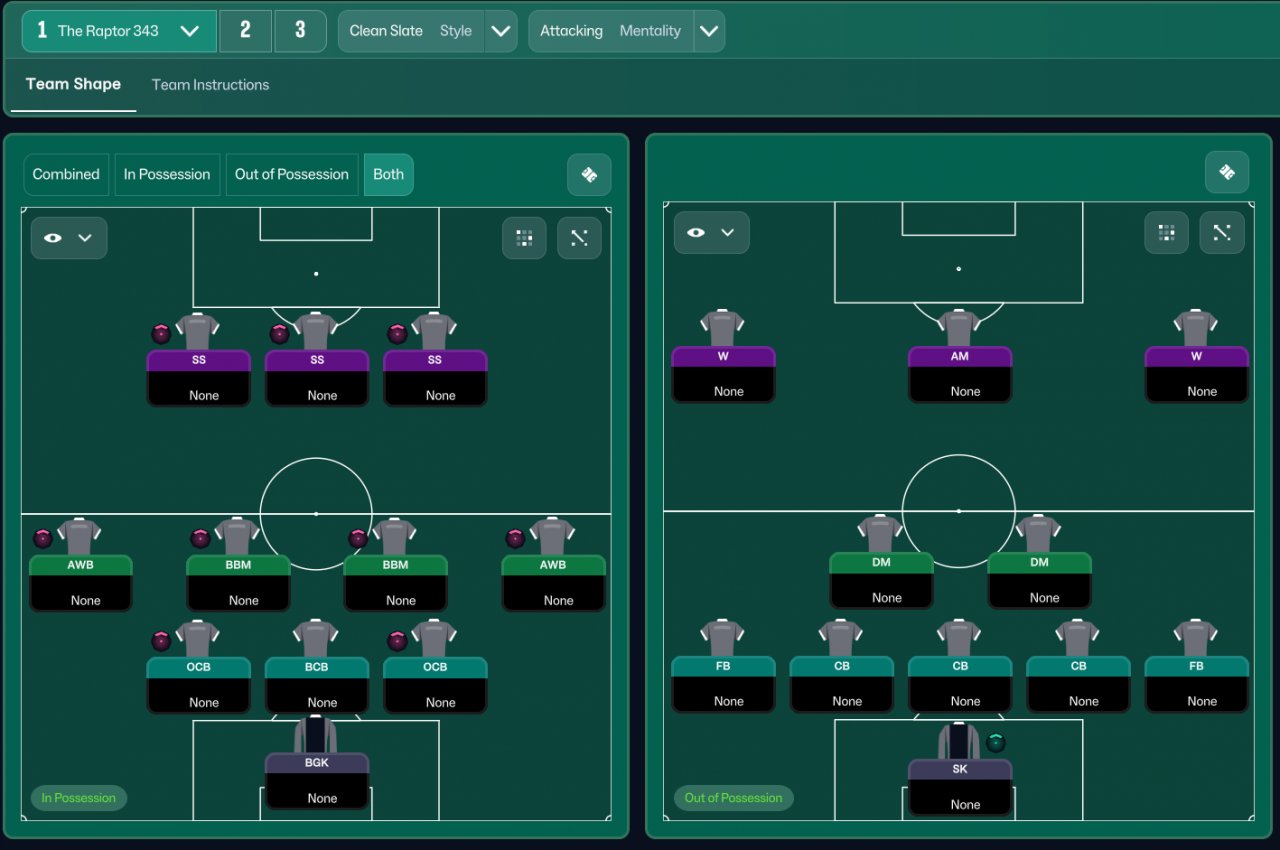
Task: Click the grid overlay icon on Out of Possession pitch
Action: (1166, 232)
